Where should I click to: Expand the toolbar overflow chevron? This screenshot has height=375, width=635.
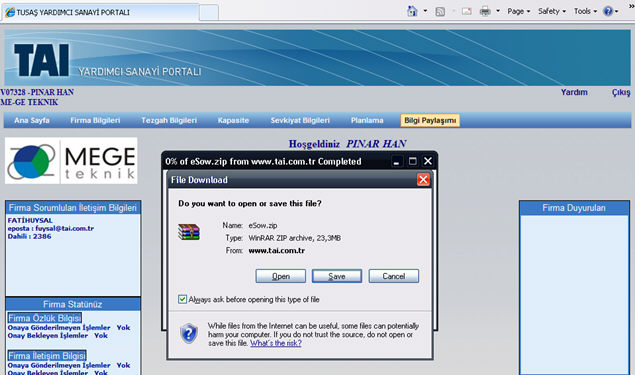(631, 6)
